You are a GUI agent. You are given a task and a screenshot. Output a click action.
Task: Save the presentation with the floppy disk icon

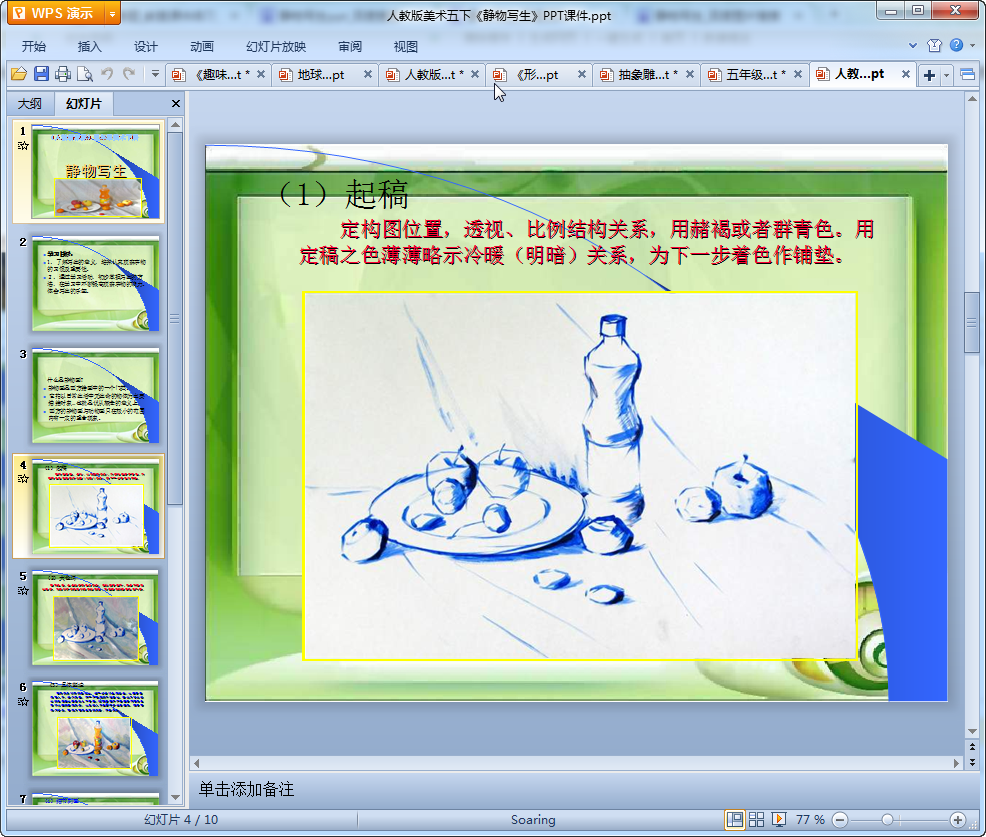tap(42, 74)
